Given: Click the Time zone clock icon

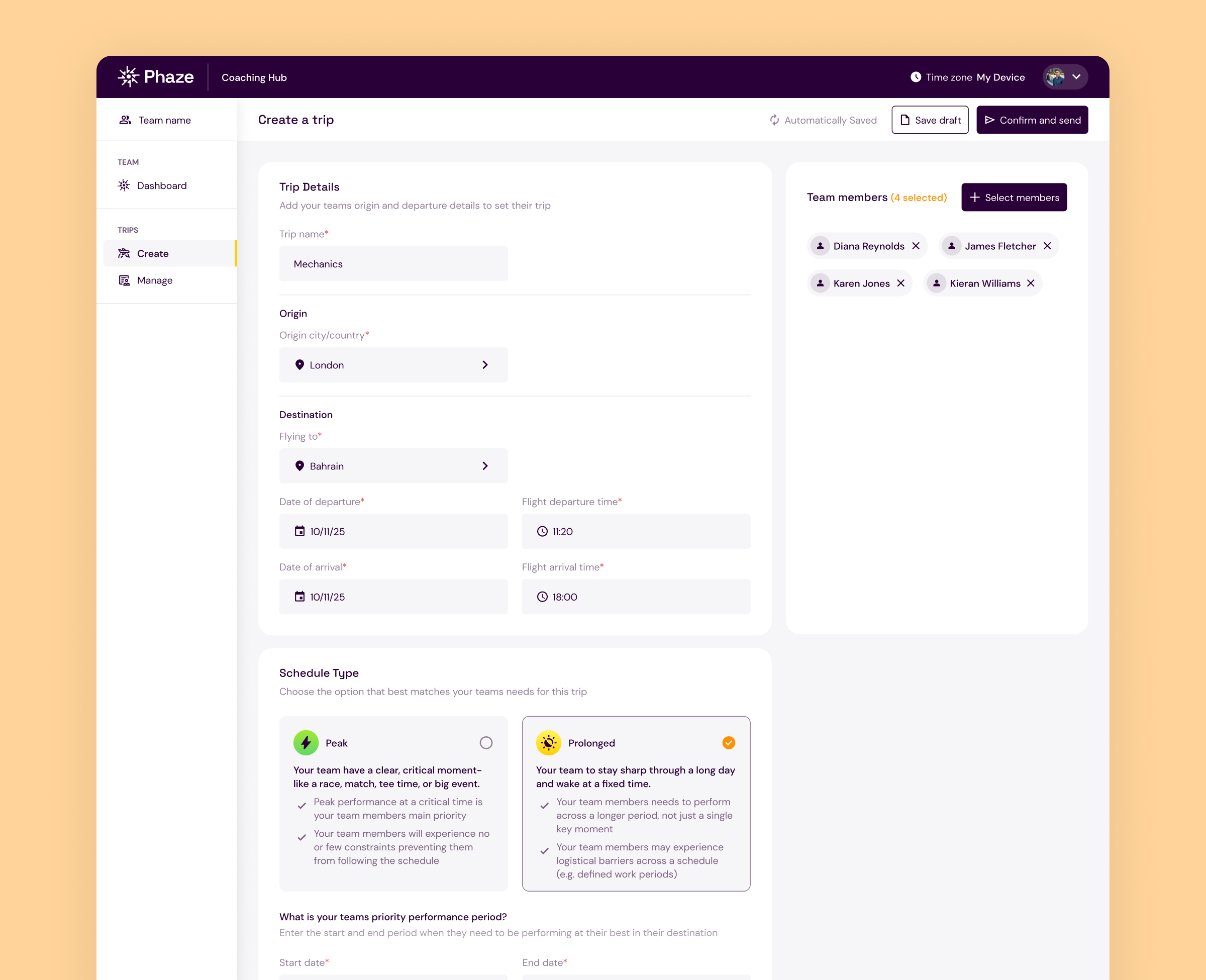Looking at the screenshot, I should coord(916,77).
